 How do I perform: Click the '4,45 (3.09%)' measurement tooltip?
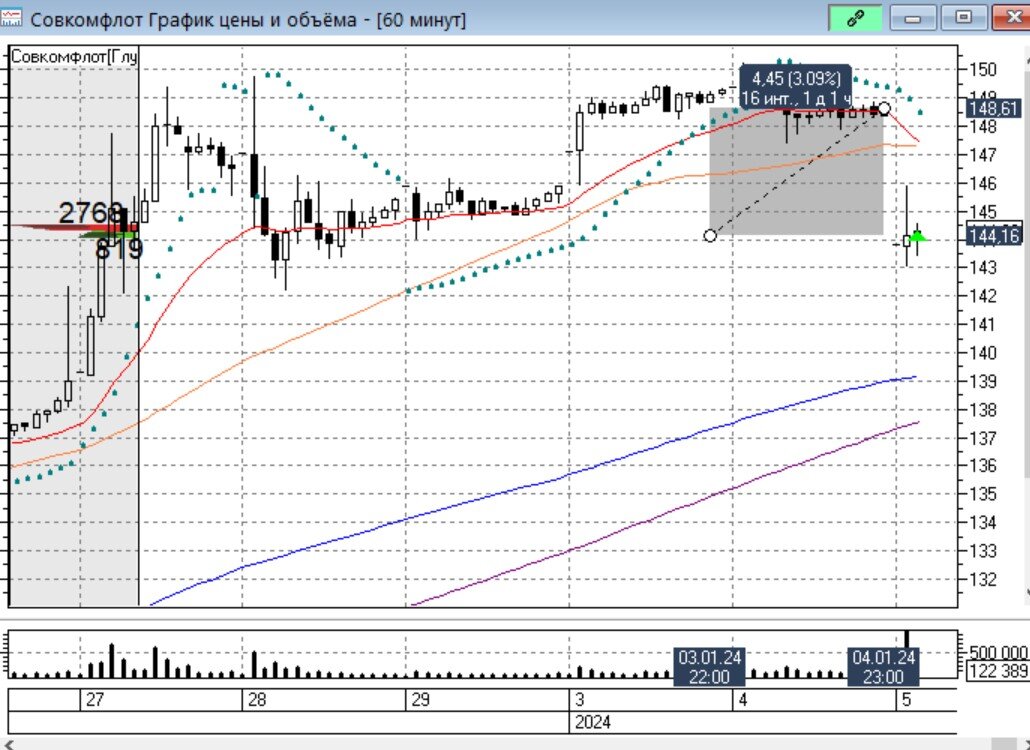click(x=796, y=79)
